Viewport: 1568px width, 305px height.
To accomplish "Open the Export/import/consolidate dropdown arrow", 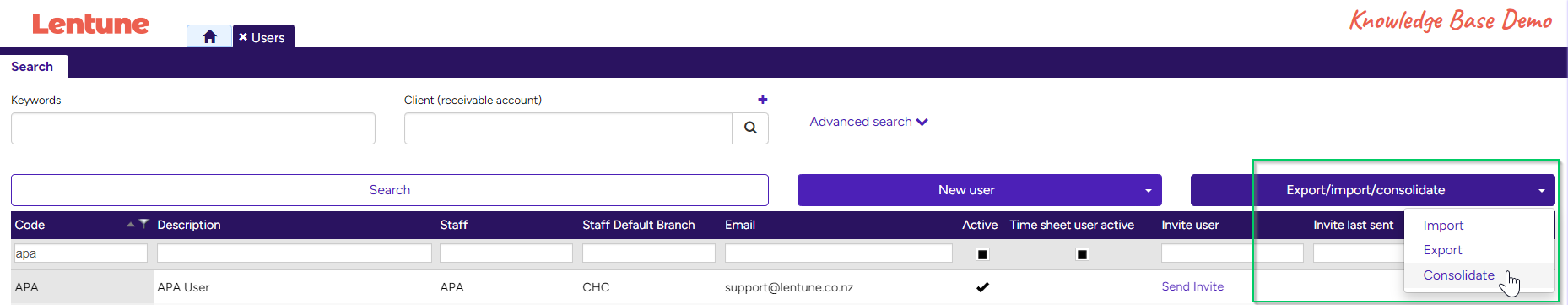I will 1542,191.
